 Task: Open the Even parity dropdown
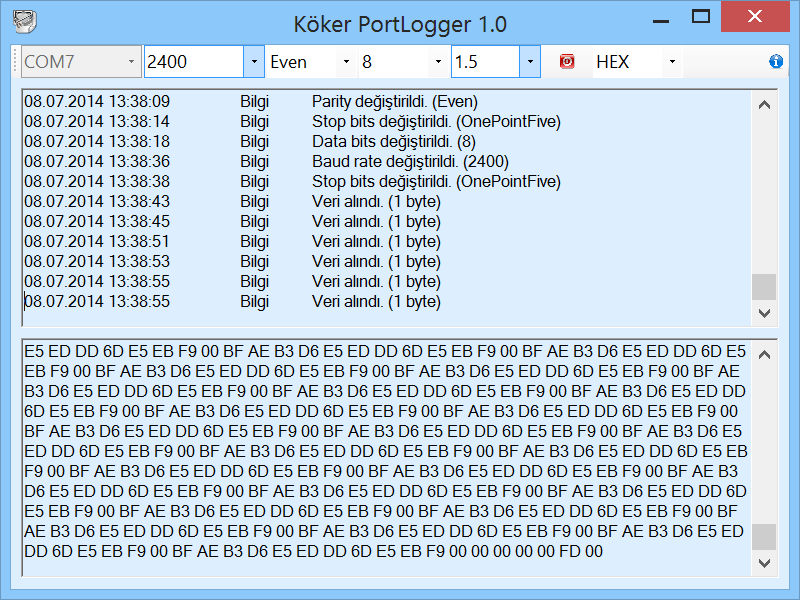pyautogui.click(x=345, y=61)
